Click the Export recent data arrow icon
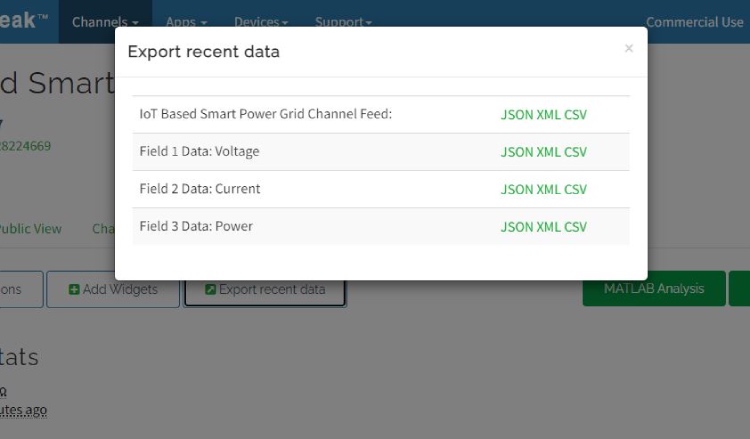The height and width of the screenshot is (439, 750). click(x=210, y=289)
